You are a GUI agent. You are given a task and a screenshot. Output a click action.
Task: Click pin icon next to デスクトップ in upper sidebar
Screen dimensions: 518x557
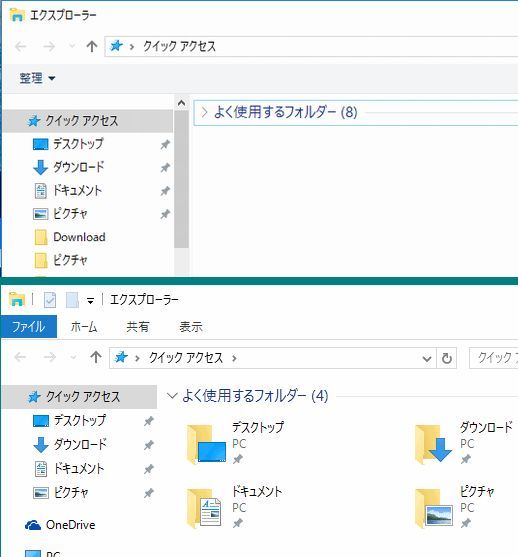point(165,144)
